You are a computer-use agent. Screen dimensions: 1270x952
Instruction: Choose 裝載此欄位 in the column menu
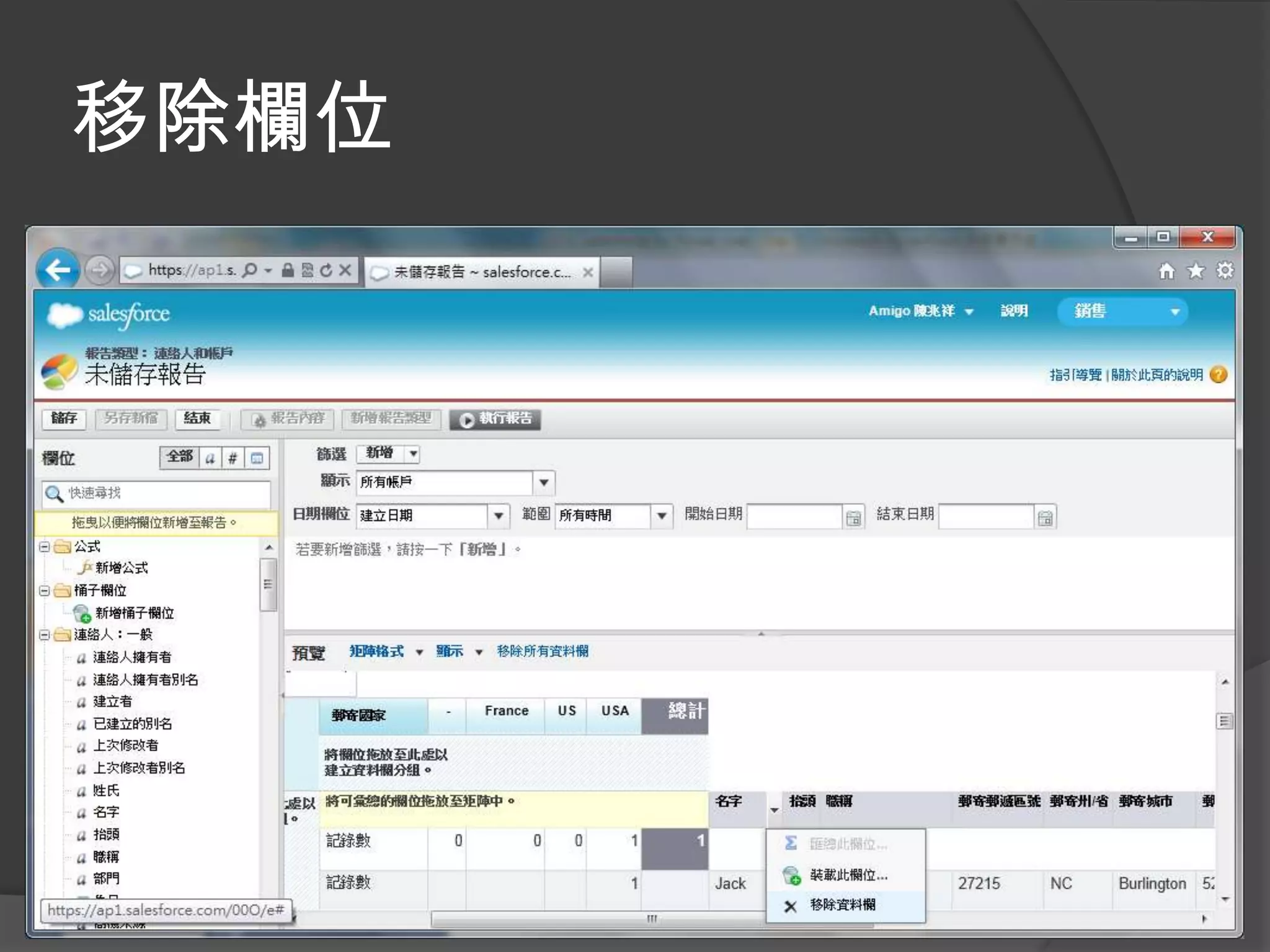coord(847,875)
